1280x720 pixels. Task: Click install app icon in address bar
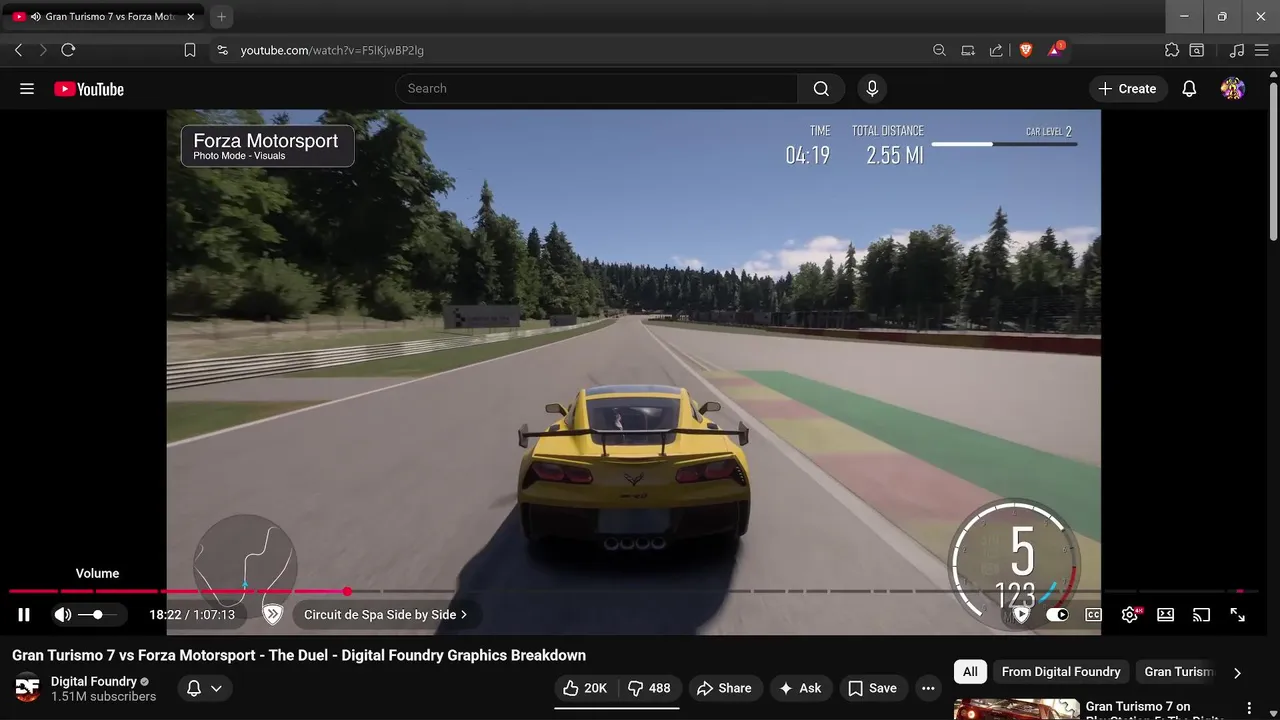pos(968,50)
